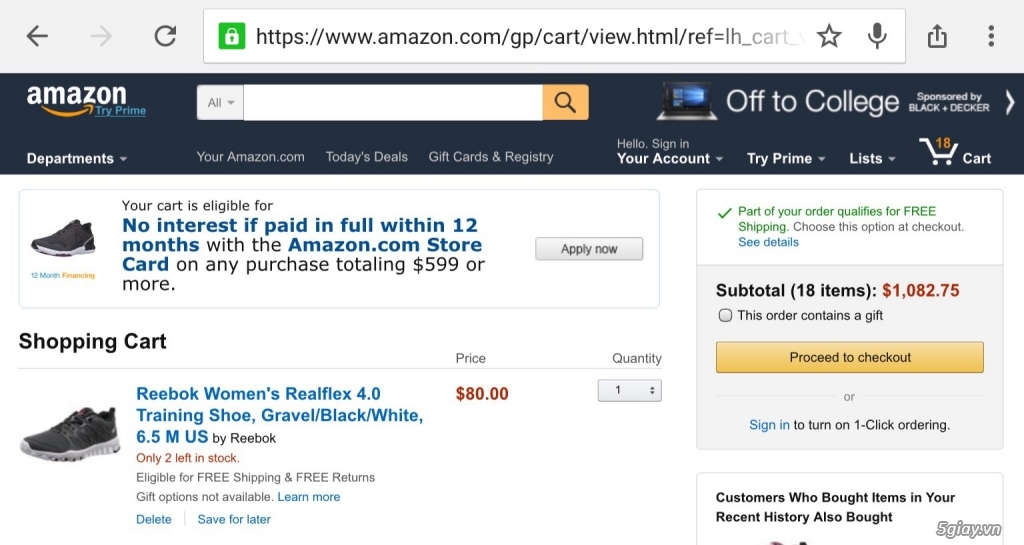The image size is (1024, 545).
Task: Click the 'Save for later' link
Action: (x=234, y=519)
